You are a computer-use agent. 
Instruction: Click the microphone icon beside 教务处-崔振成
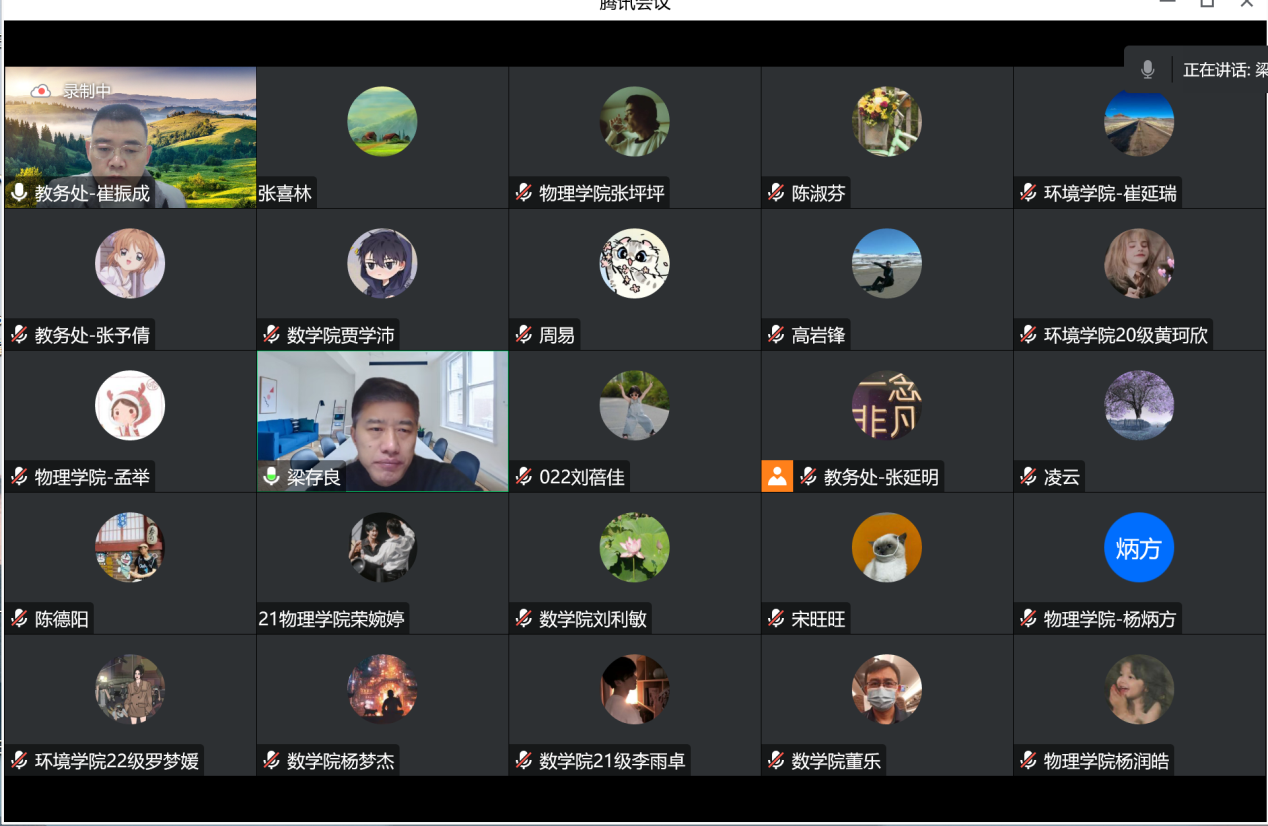[19, 193]
